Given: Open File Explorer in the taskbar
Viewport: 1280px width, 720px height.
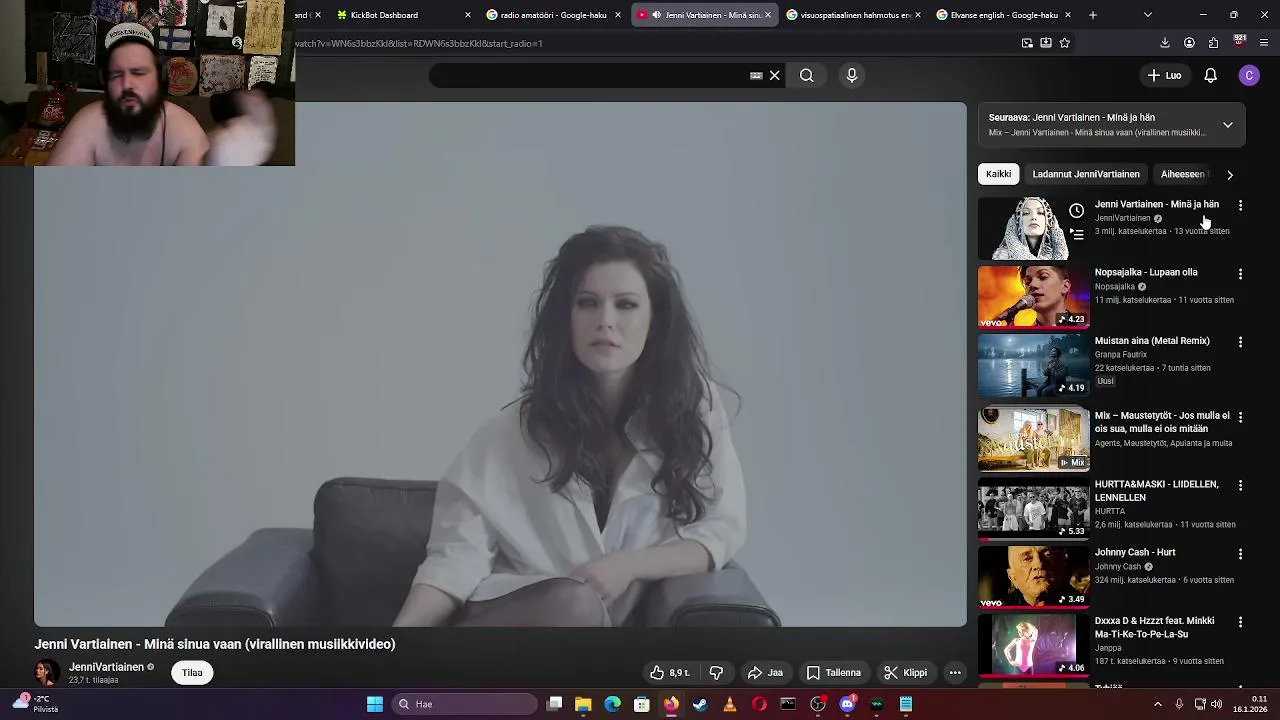Looking at the screenshot, I should pyautogui.click(x=583, y=704).
